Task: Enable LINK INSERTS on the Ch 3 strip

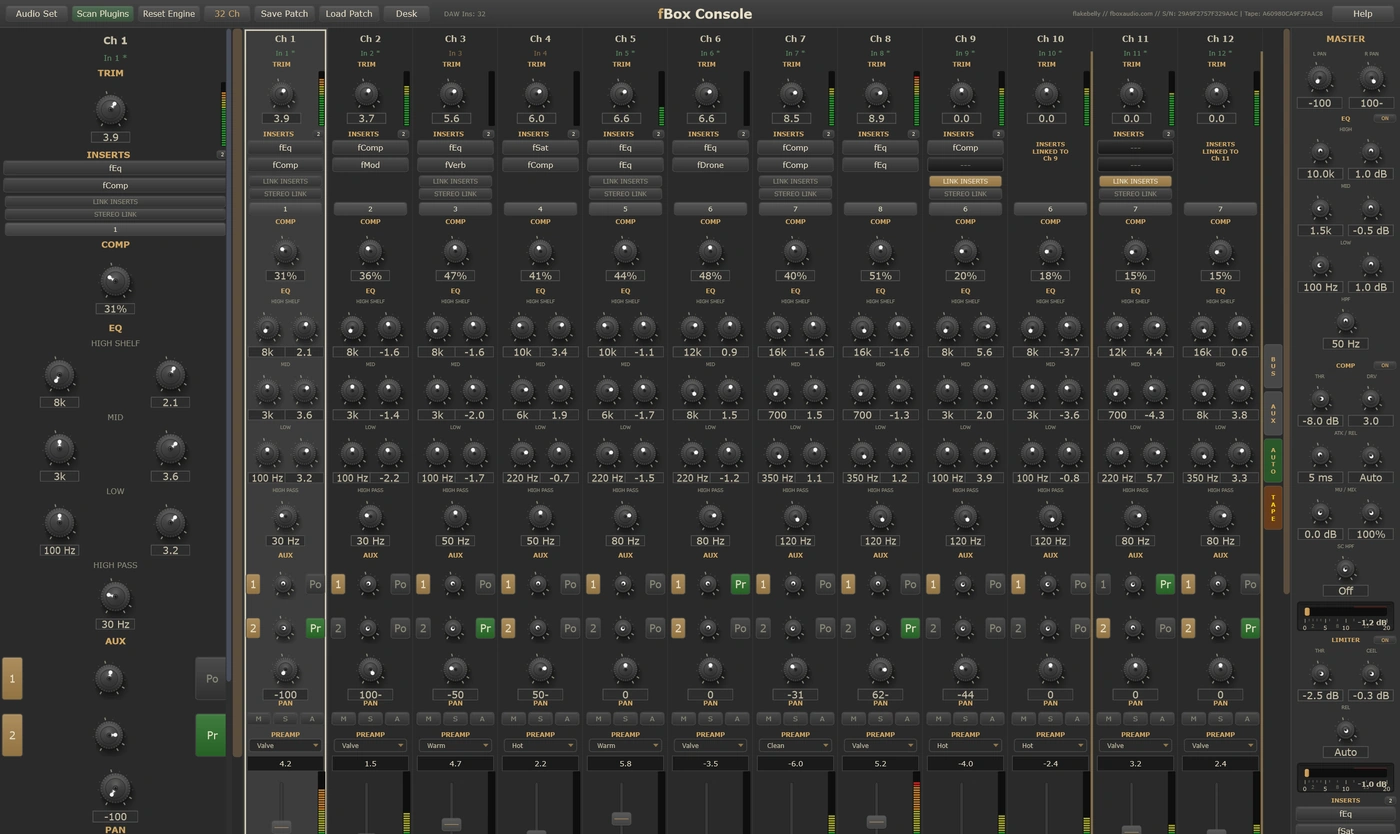Action: click(x=455, y=181)
